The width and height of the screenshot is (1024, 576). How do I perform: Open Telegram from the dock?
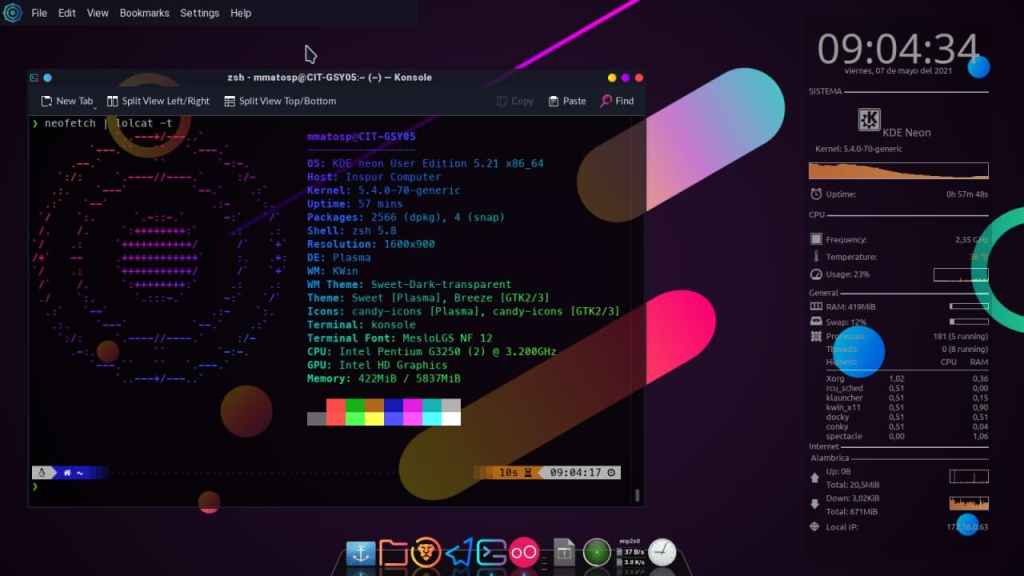459,552
